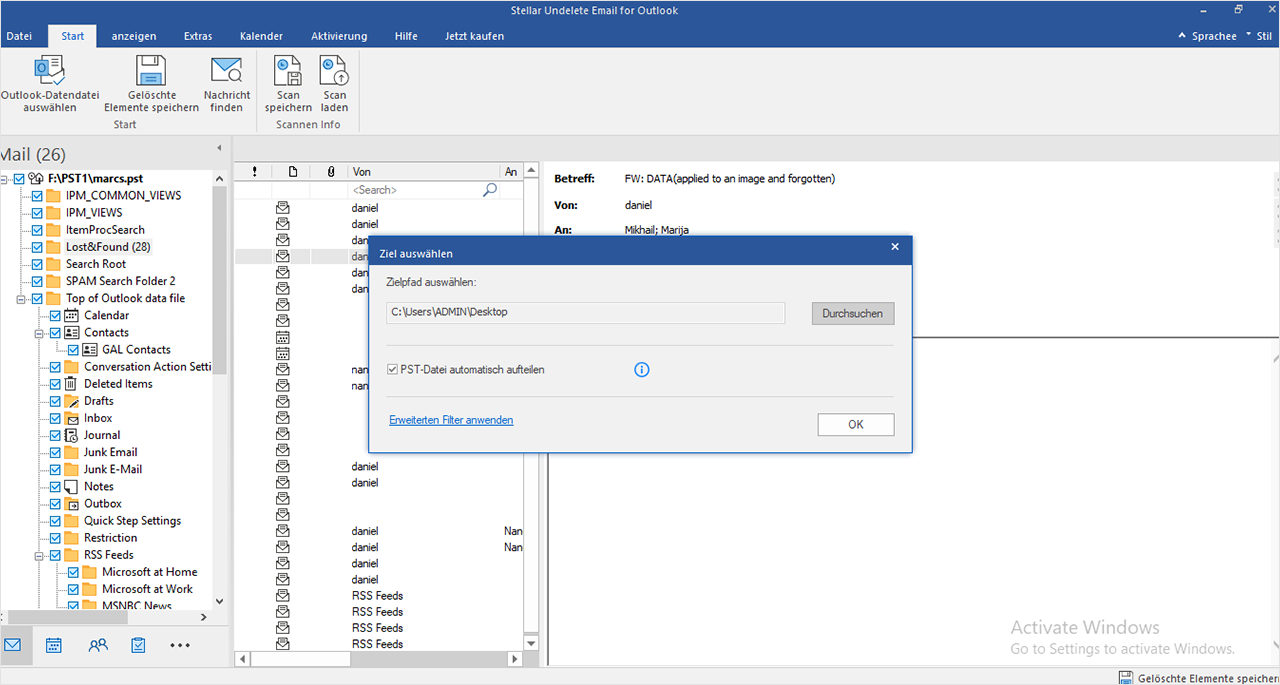Screen dimensions: 1280x685
Task: Click the Durchsuchen button
Action: [x=852, y=313]
